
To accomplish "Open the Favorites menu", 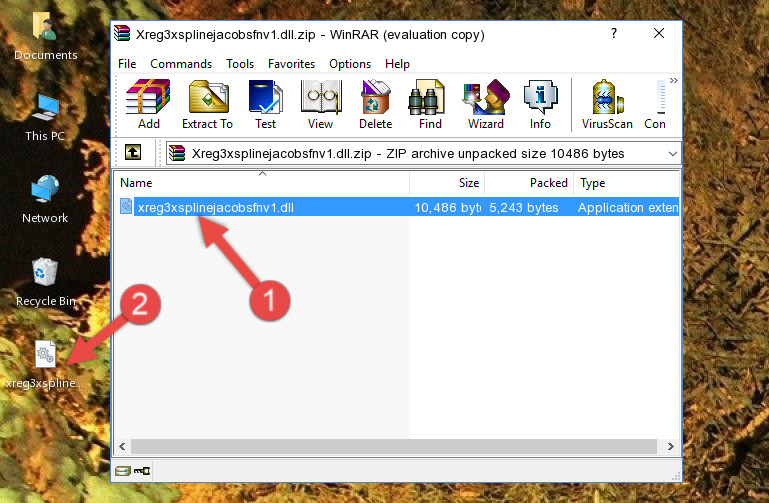I will tap(291, 64).
